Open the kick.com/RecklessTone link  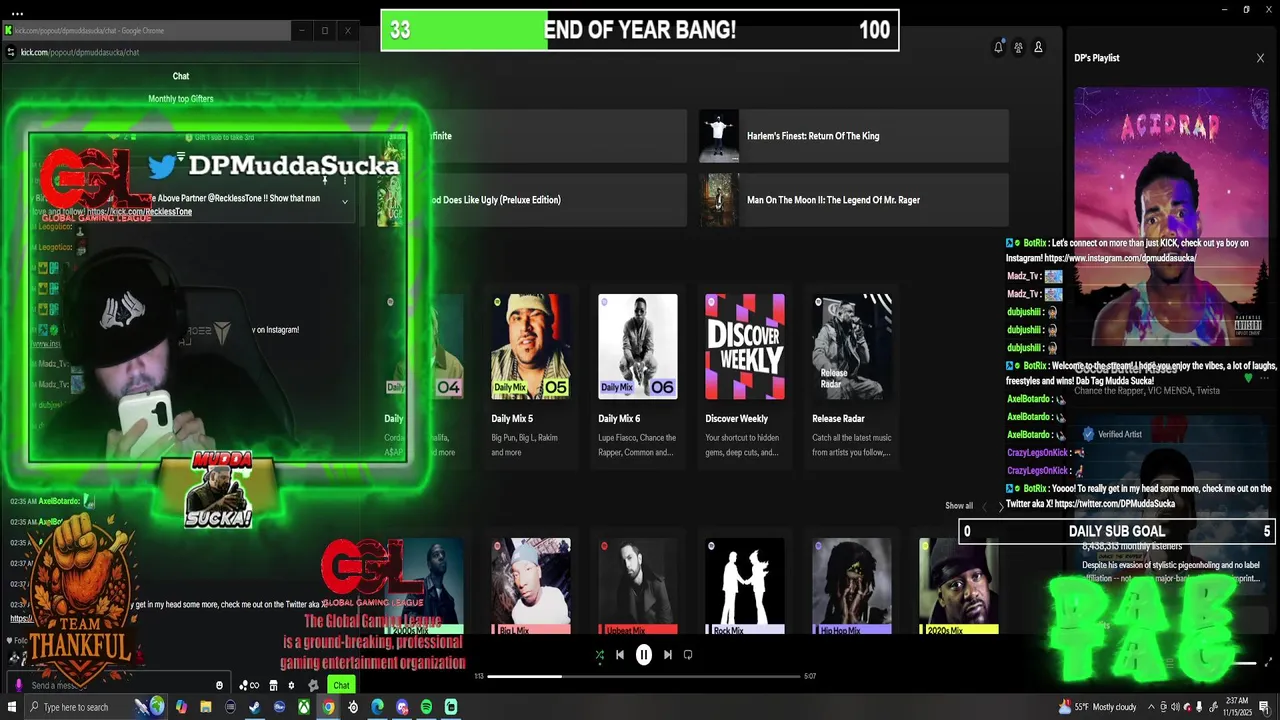[139, 212]
